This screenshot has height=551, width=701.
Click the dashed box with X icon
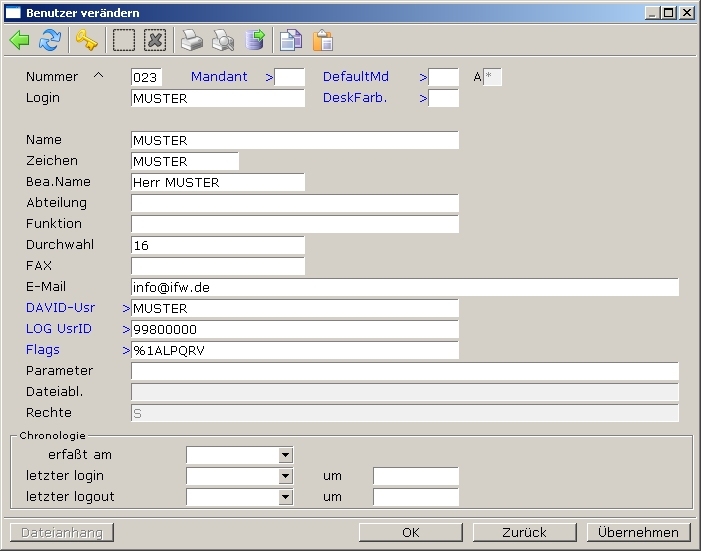[154, 40]
